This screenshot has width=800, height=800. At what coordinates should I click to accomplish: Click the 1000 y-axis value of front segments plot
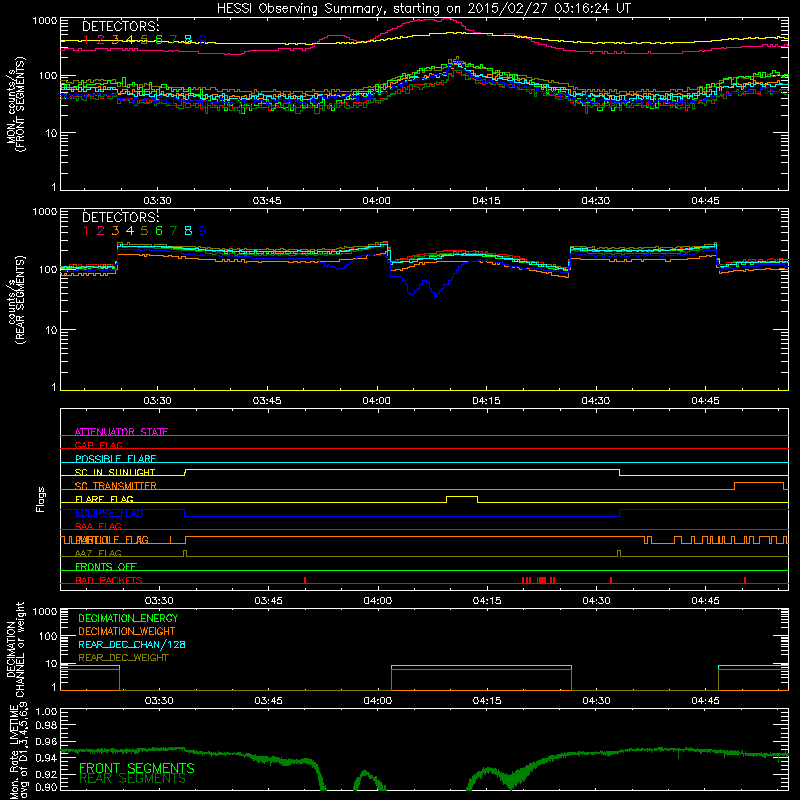[x=44, y=21]
